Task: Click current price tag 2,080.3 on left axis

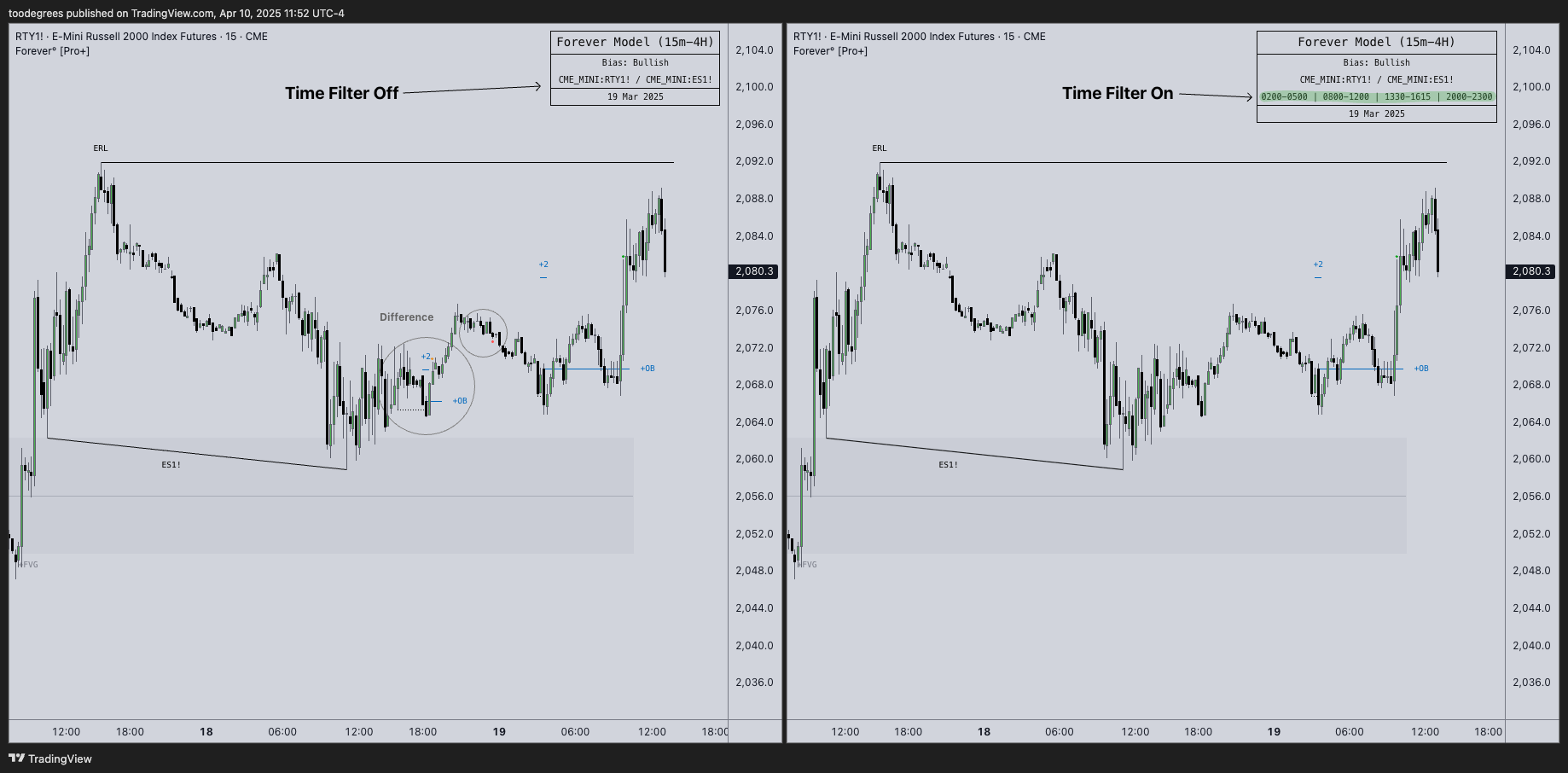Action: pyautogui.click(x=754, y=271)
